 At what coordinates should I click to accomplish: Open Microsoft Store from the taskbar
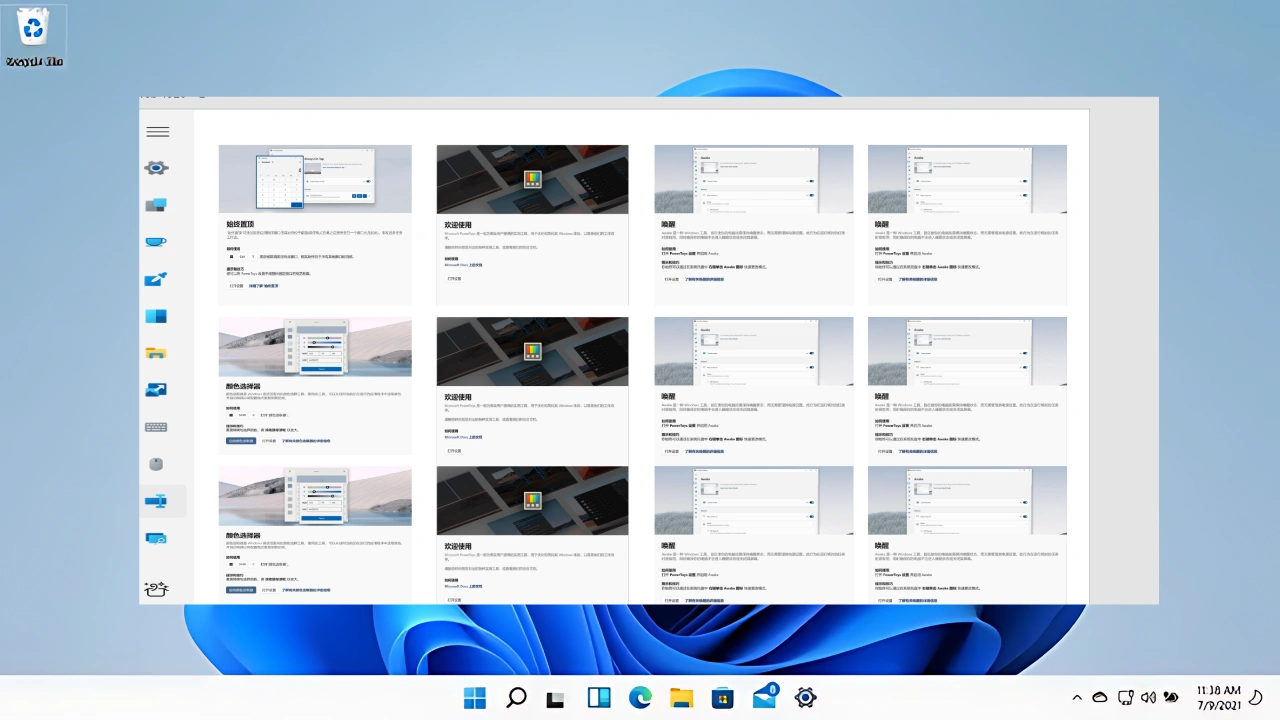[x=723, y=697]
